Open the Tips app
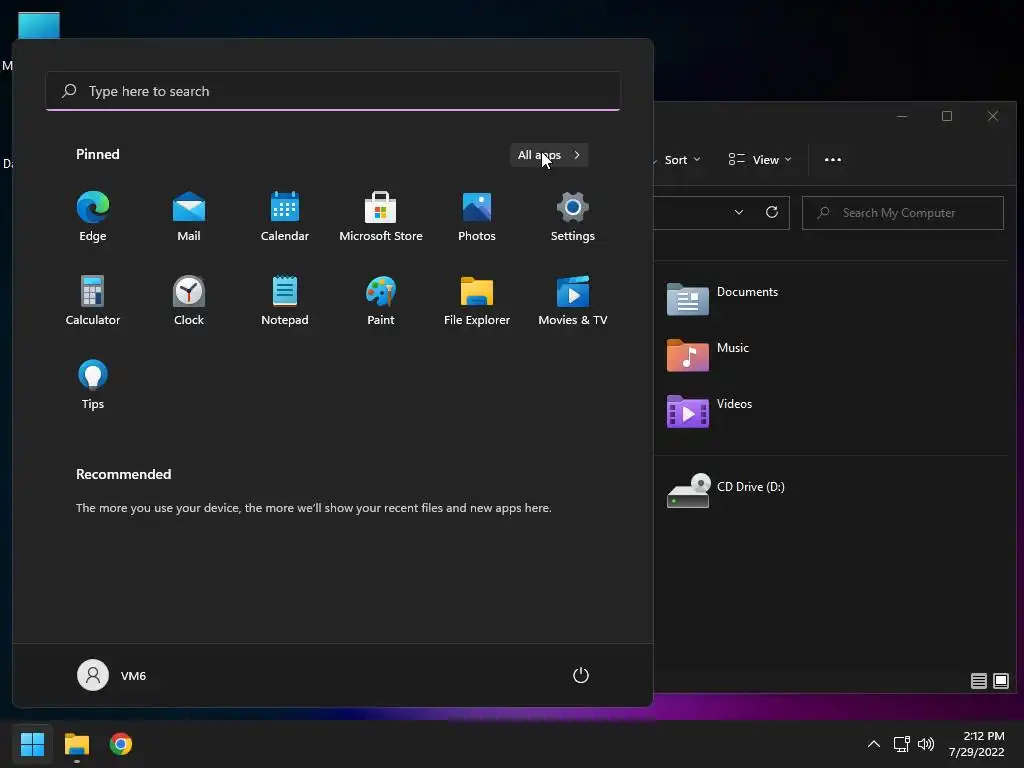This screenshot has width=1024, height=768. (93, 385)
